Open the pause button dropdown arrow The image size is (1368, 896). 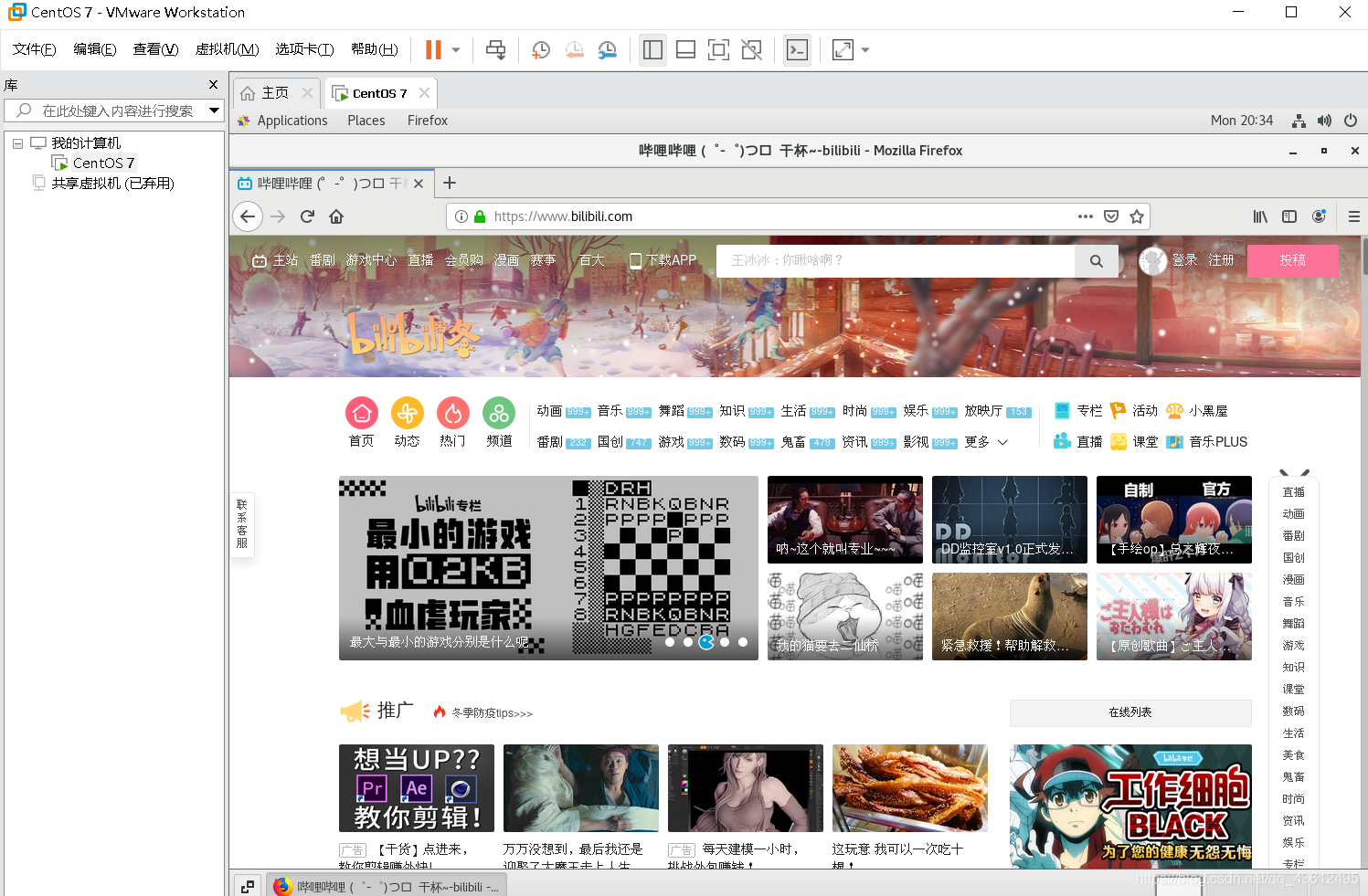point(455,50)
